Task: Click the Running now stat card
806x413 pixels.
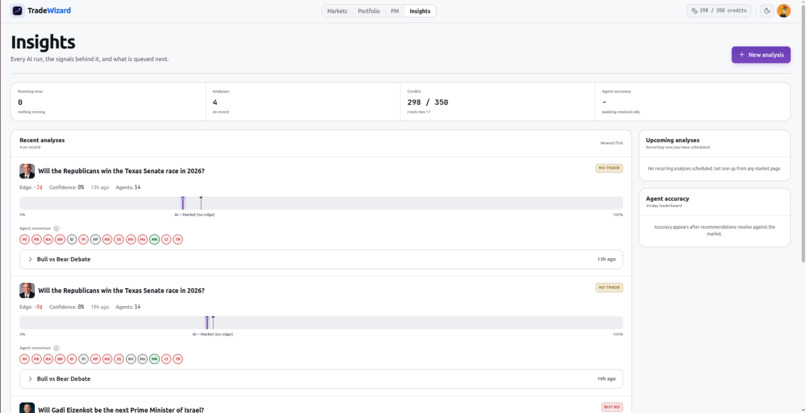Action: point(108,101)
